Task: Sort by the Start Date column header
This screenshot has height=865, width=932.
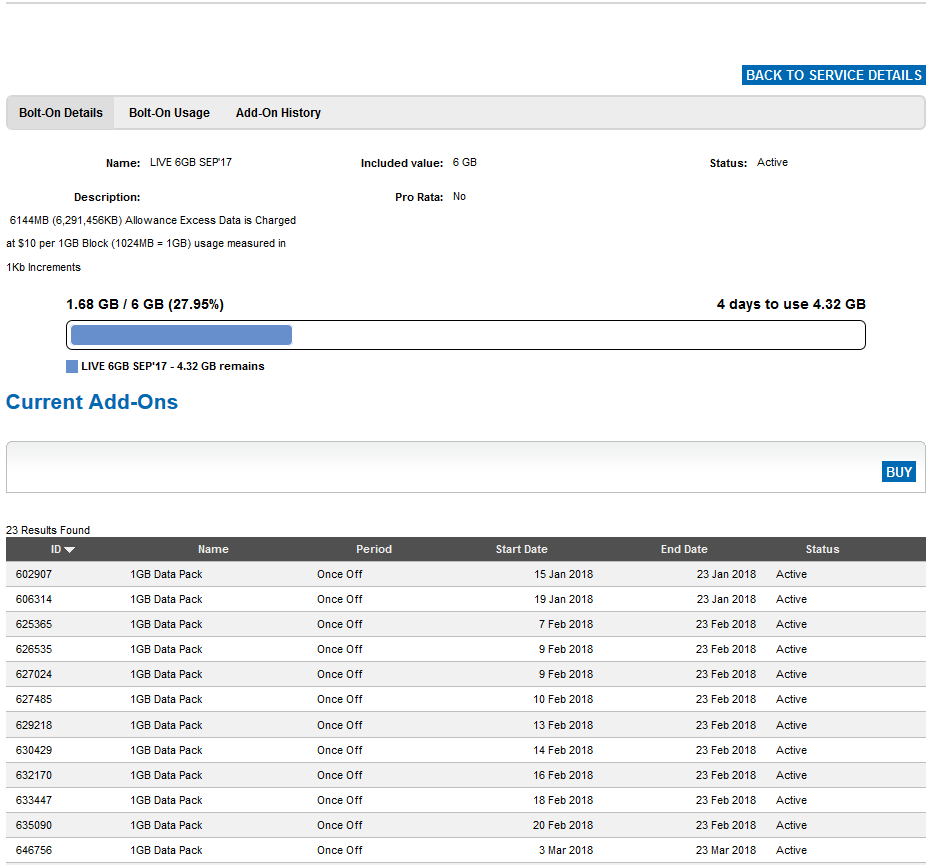Action: coord(521,549)
